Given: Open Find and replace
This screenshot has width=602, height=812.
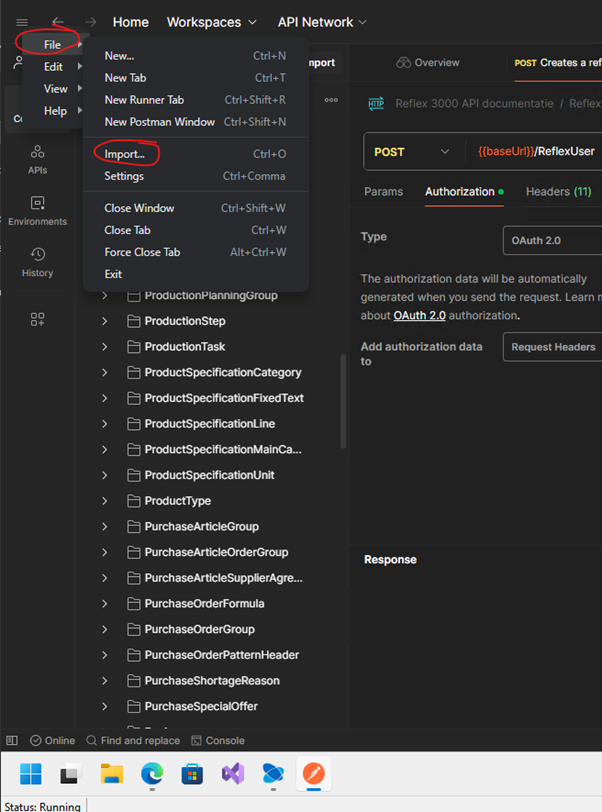Looking at the screenshot, I should click(133, 741).
